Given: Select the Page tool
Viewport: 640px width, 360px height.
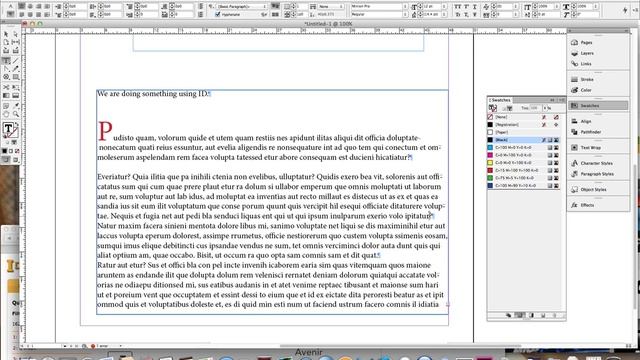Looking at the screenshot, I should [6, 42].
